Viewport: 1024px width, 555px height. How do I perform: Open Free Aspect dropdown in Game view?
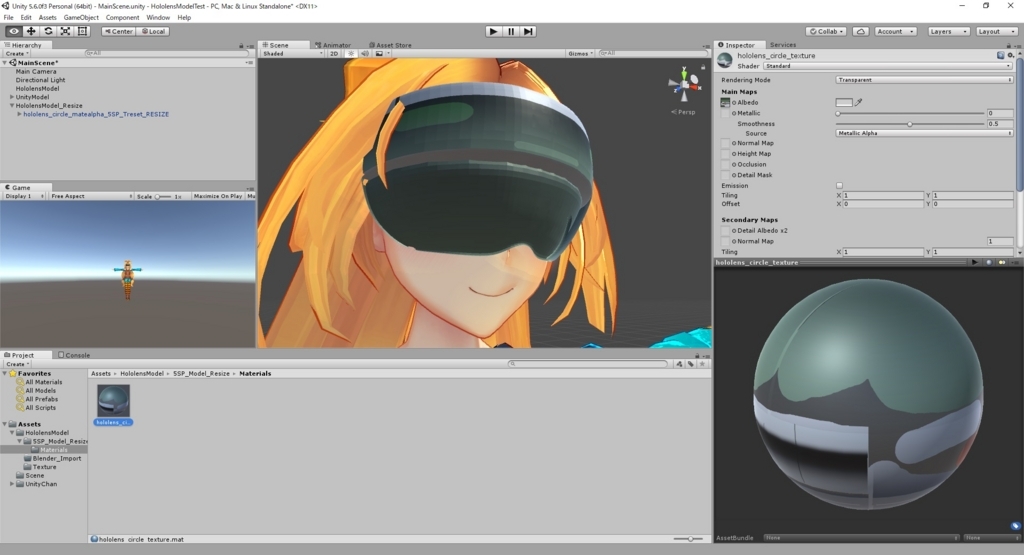(91, 196)
